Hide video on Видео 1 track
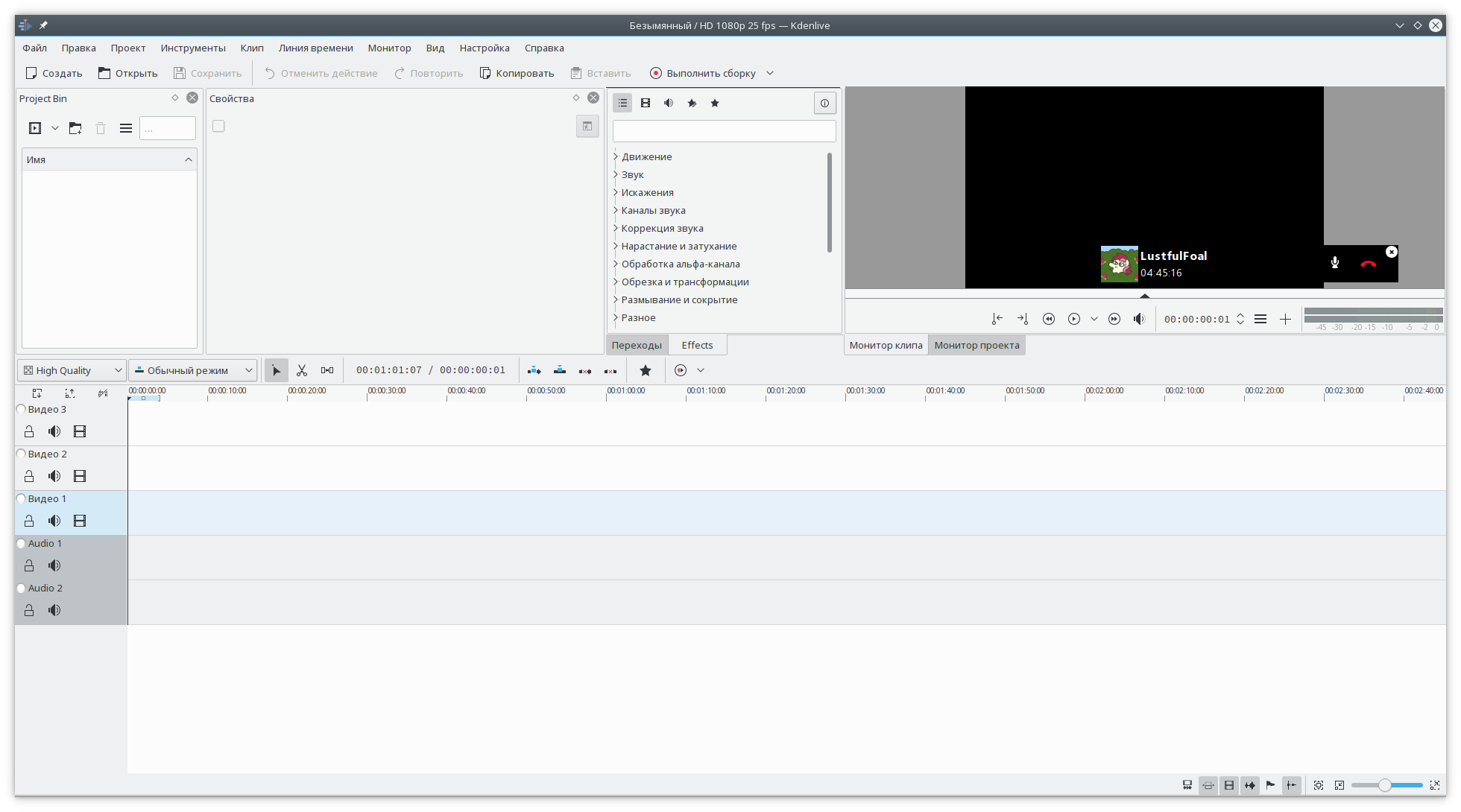 point(80,521)
